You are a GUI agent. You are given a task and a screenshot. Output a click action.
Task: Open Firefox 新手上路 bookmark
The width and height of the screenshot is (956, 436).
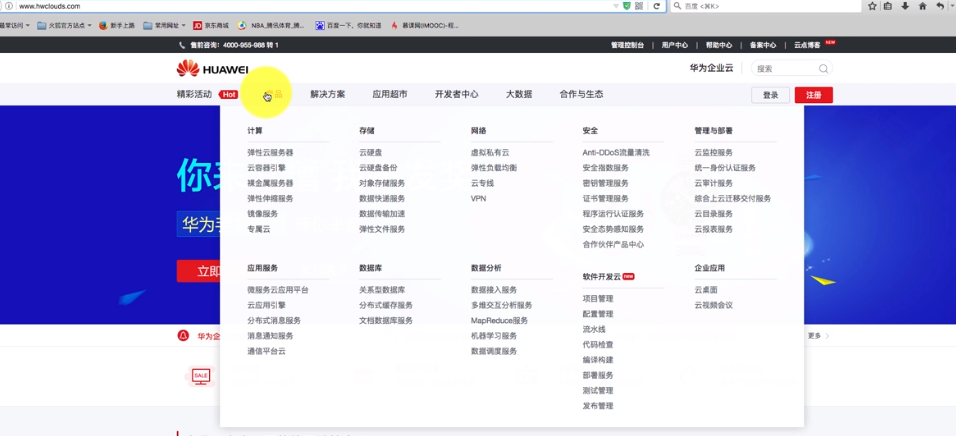[x=116, y=26]
